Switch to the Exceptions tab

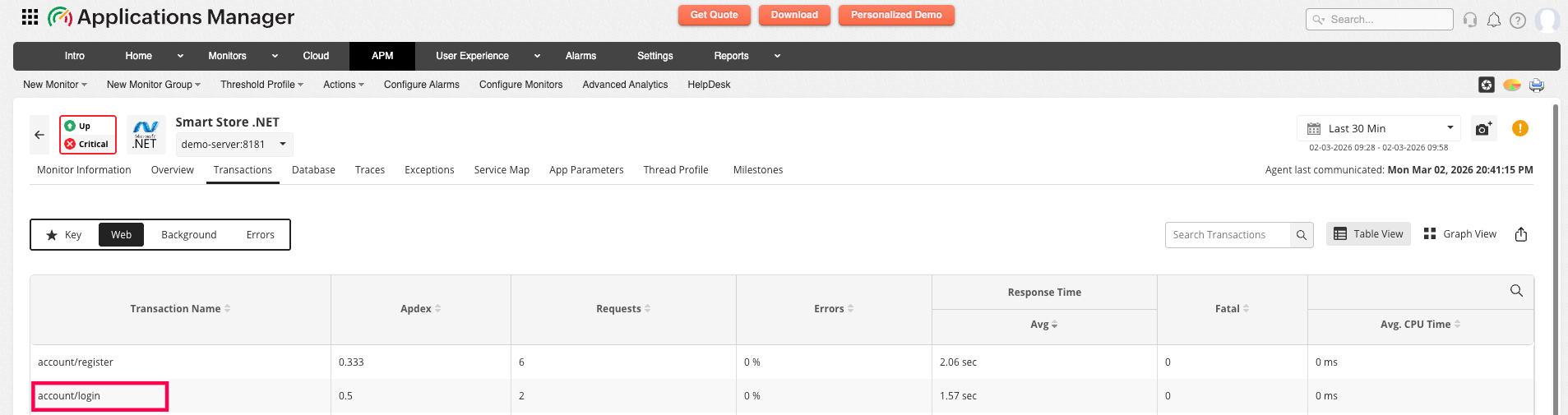click(429, 170)
